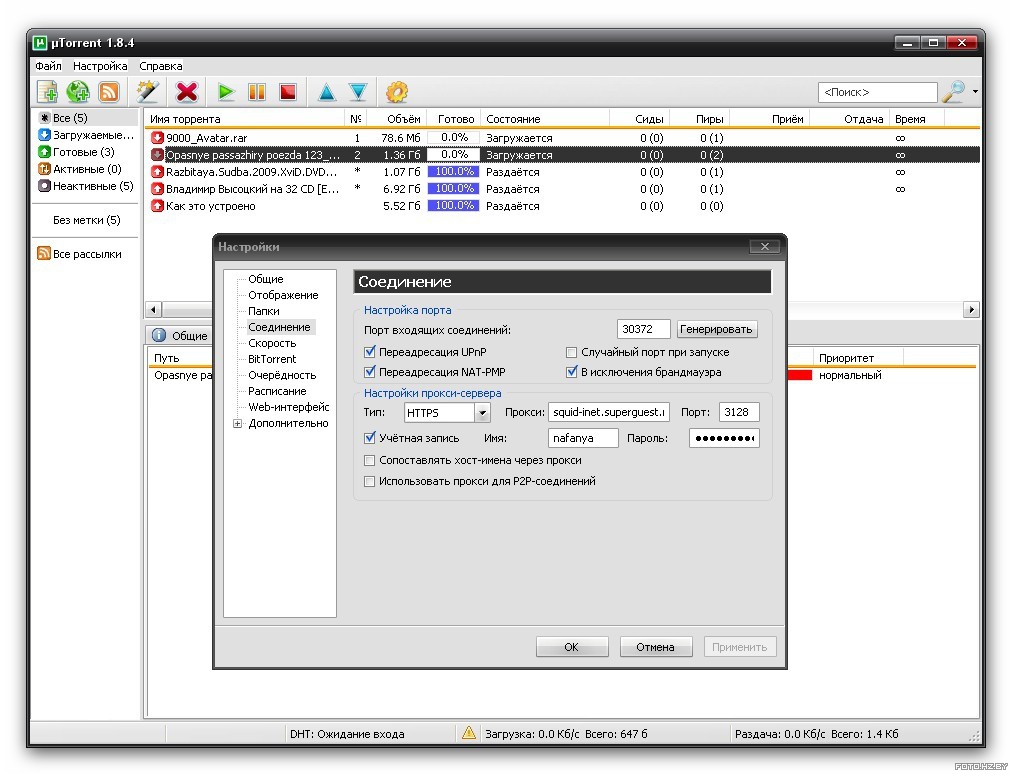Click the Move Down Queue arrow icon
Image resolution: width=1012 pixels, height=774 pixels.
(358, 92)
